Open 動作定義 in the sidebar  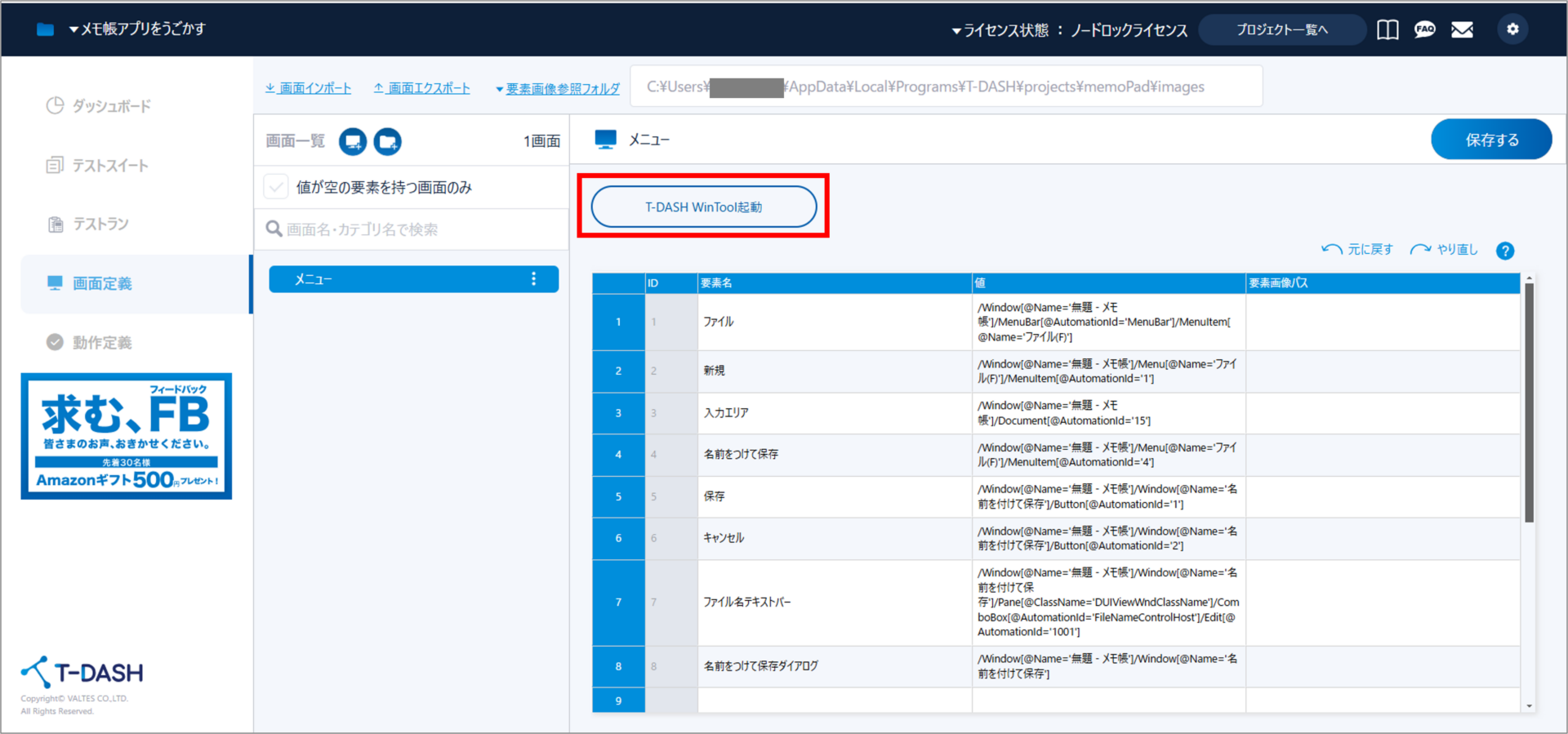point(101,343)
